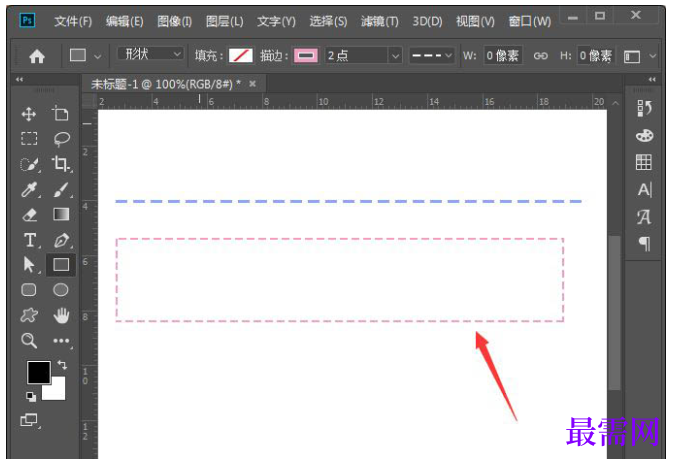Open the 图像(I) menu
The image size is (678, 463).
tap(174, 21)
